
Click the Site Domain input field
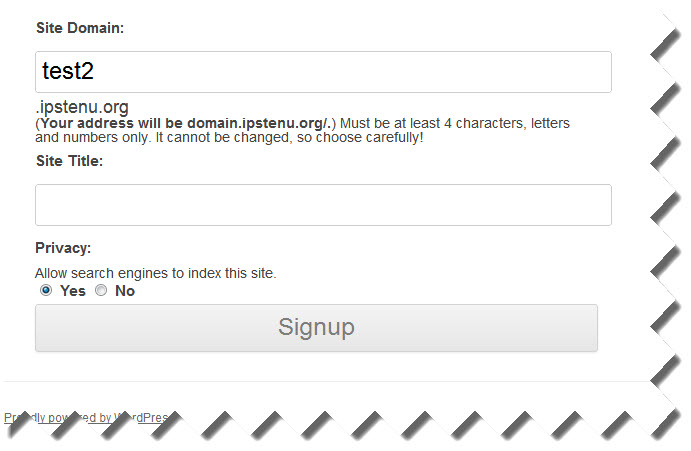(x=322, y=72)
